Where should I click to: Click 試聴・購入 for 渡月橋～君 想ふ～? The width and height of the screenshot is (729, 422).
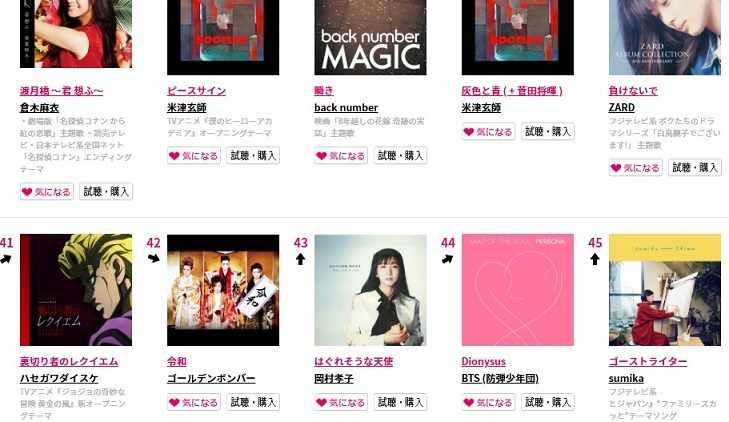tap(106, 191)
